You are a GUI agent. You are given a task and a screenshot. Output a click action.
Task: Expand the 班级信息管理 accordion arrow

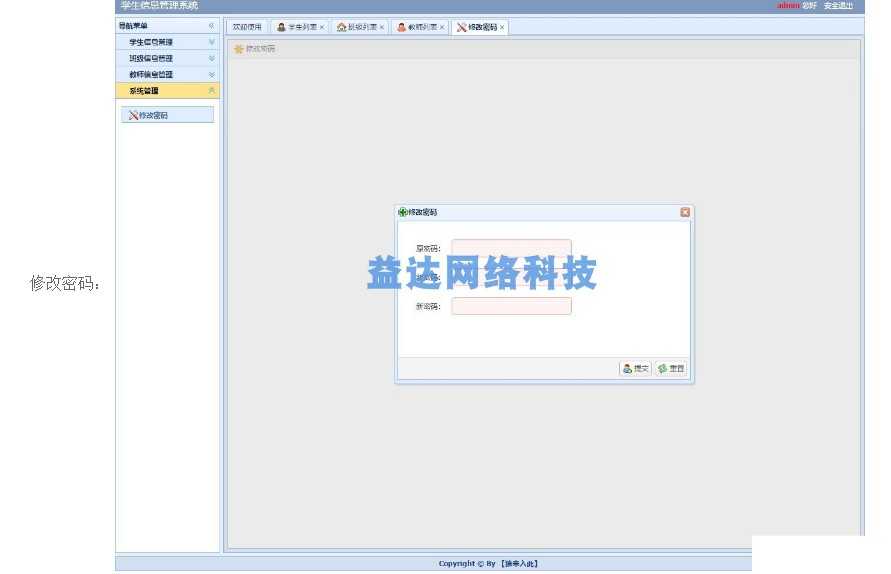tap(211, 59)
